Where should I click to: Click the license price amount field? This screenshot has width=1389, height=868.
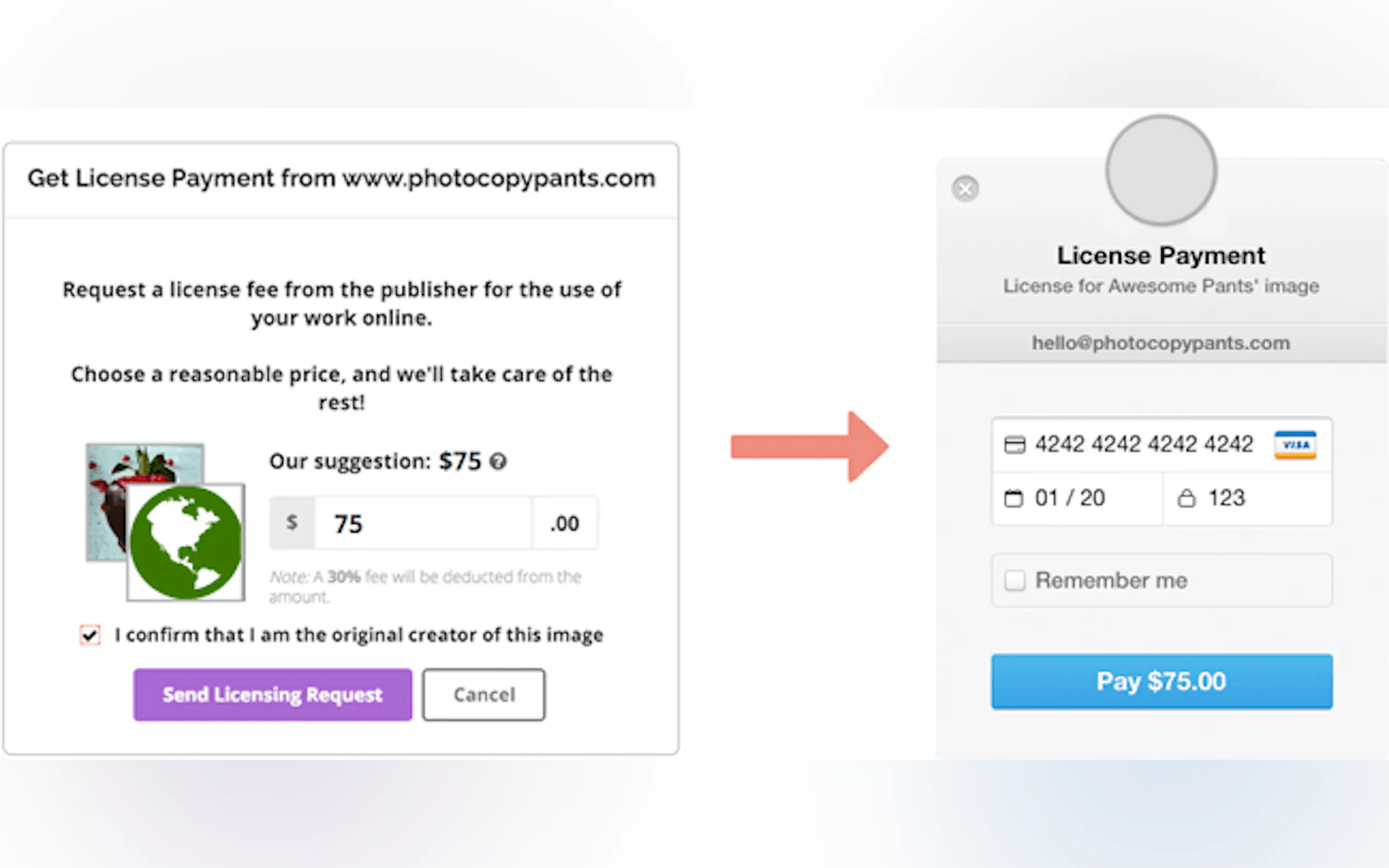[x=423, y=524]
